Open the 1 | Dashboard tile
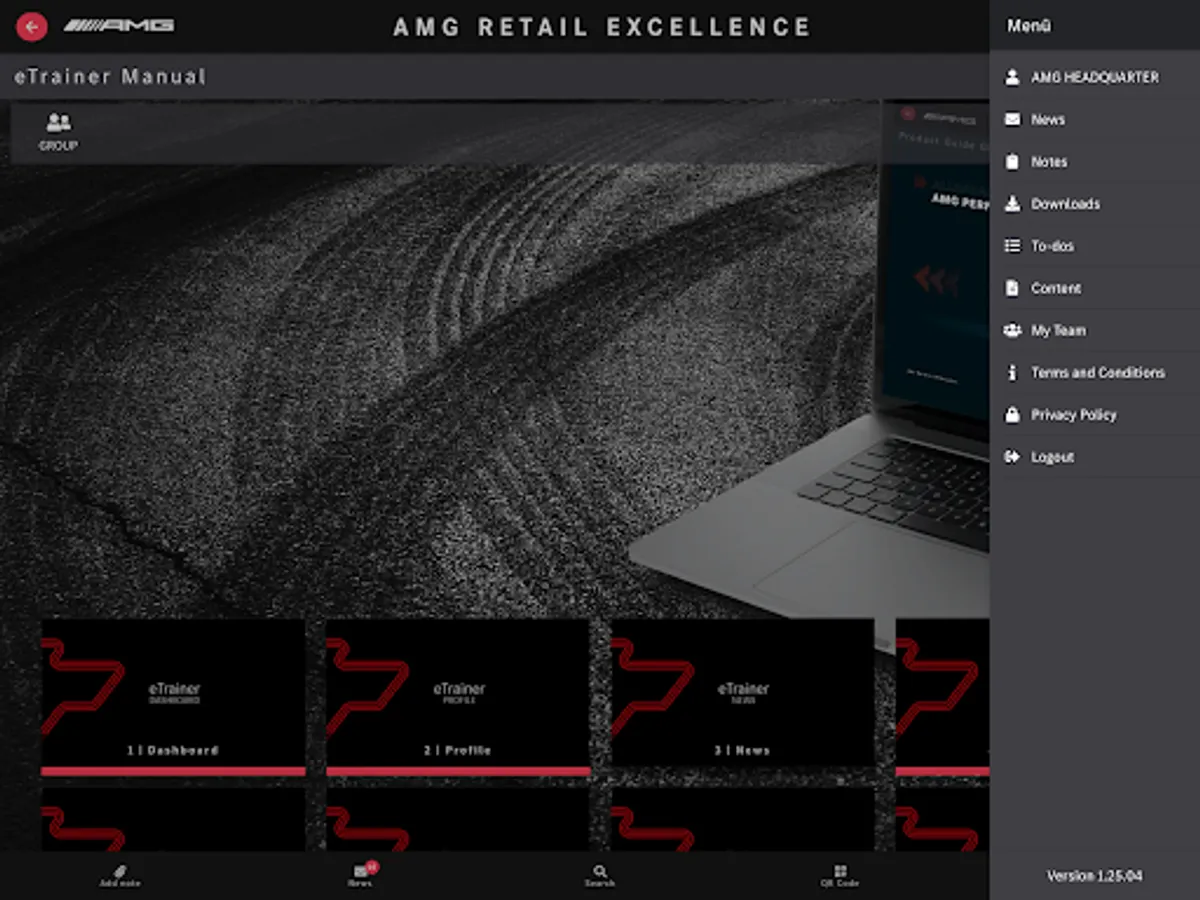 coord(173,698)
